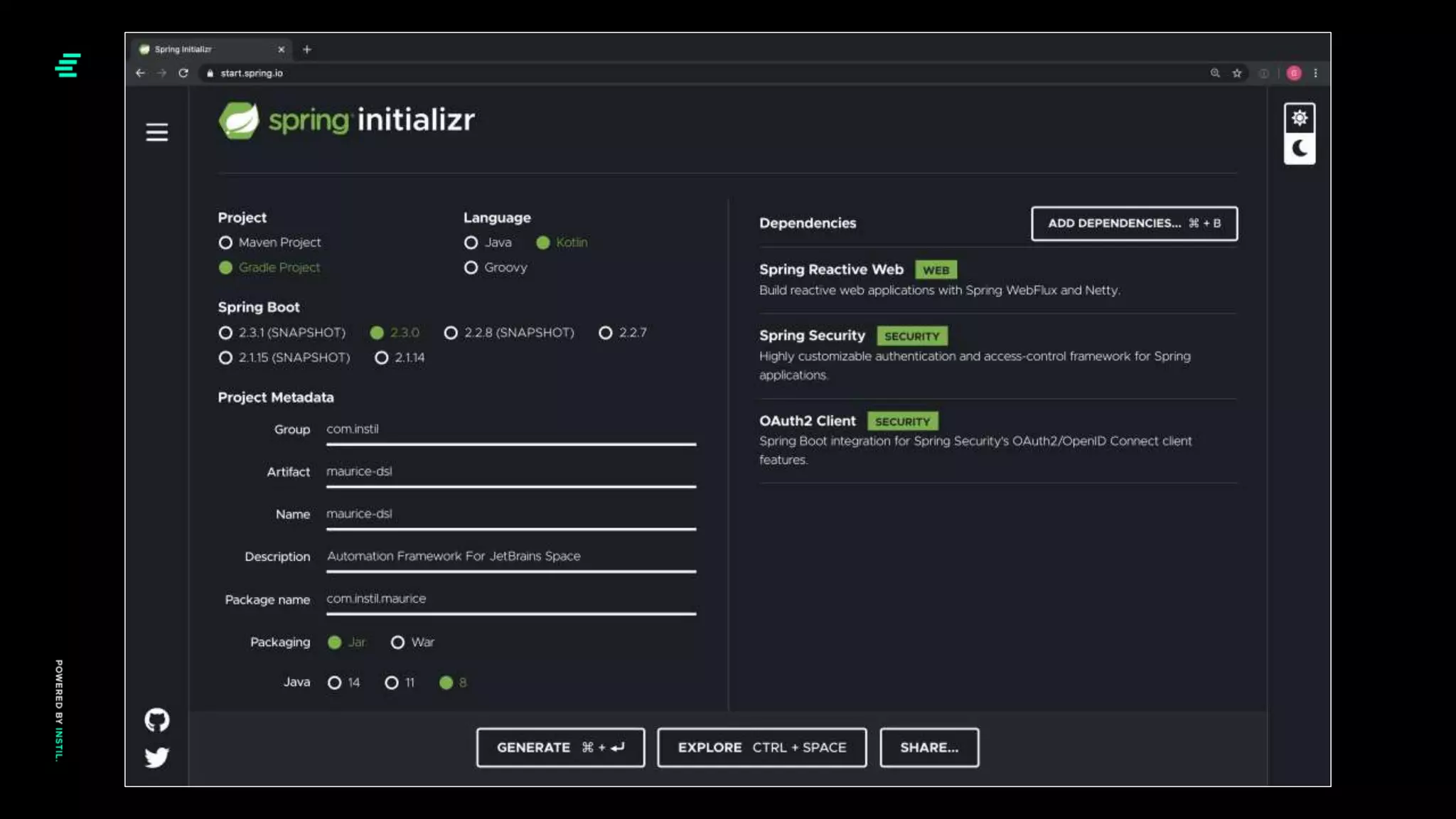This screenshot has width=1456, height=819.
Task: Switch to light theme sun icon
Action: click(1299, 118)
